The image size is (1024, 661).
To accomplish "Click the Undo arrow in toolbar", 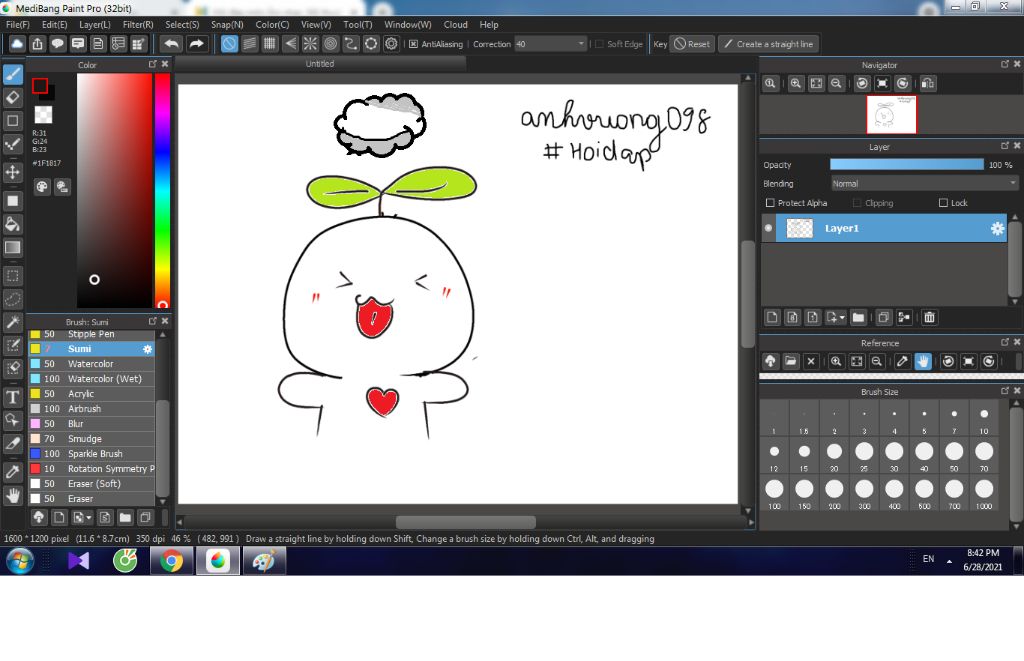I will coord(172,44).
